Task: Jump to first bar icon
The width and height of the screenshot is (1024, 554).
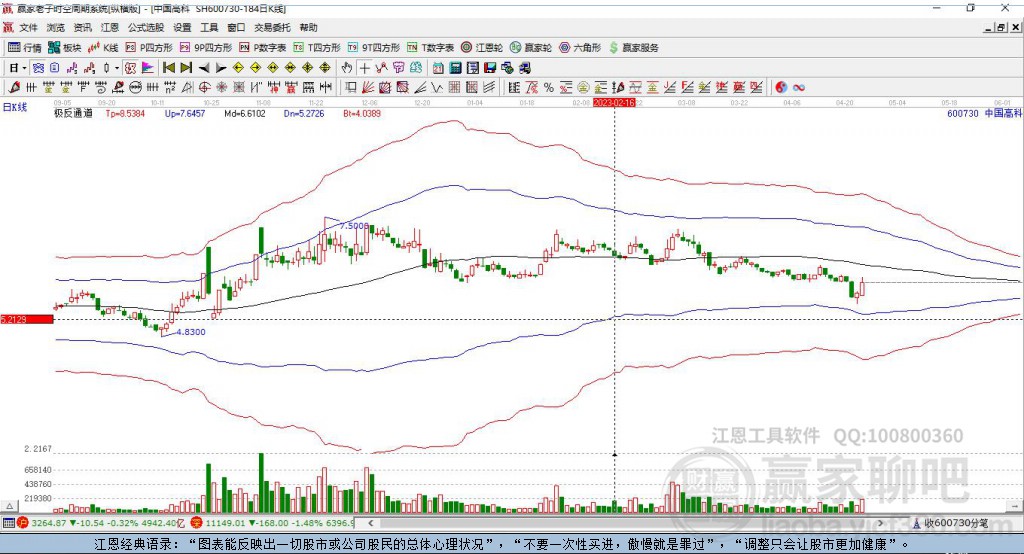Action: click(x=168, y=68)
